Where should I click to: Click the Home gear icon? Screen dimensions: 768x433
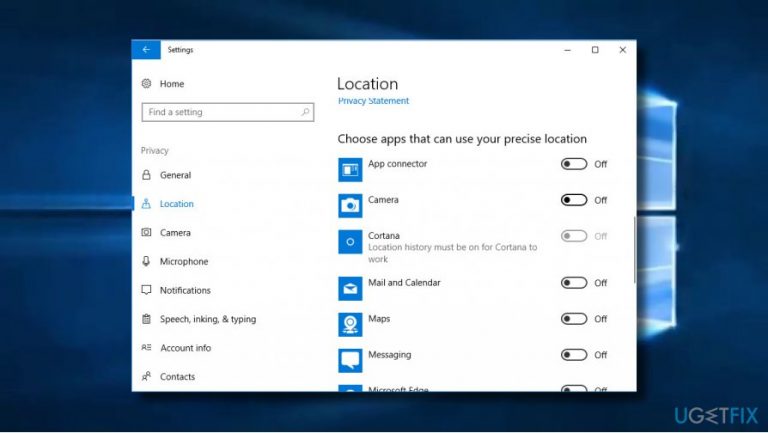click(146, 83)
